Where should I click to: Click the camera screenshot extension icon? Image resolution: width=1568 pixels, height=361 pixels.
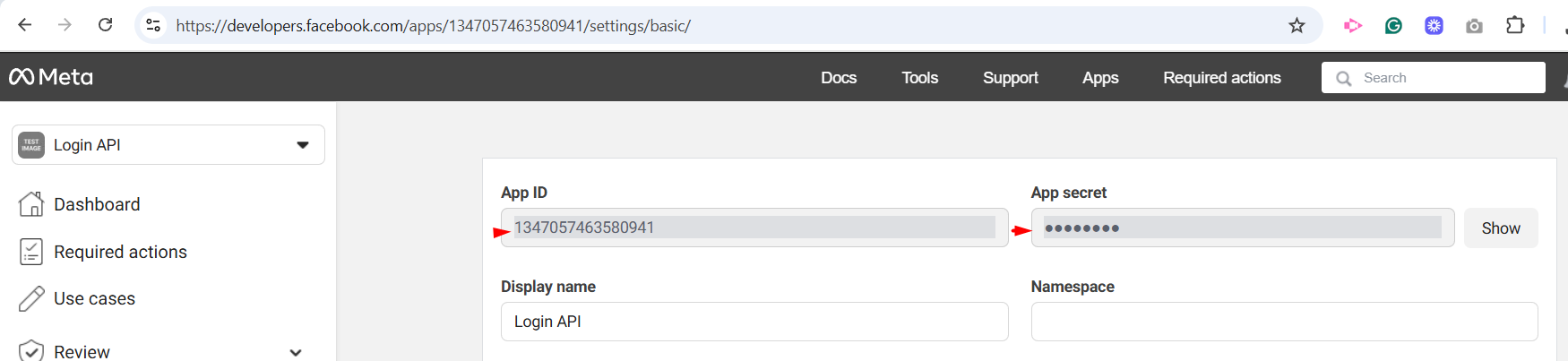click(x=1474, y=26)
